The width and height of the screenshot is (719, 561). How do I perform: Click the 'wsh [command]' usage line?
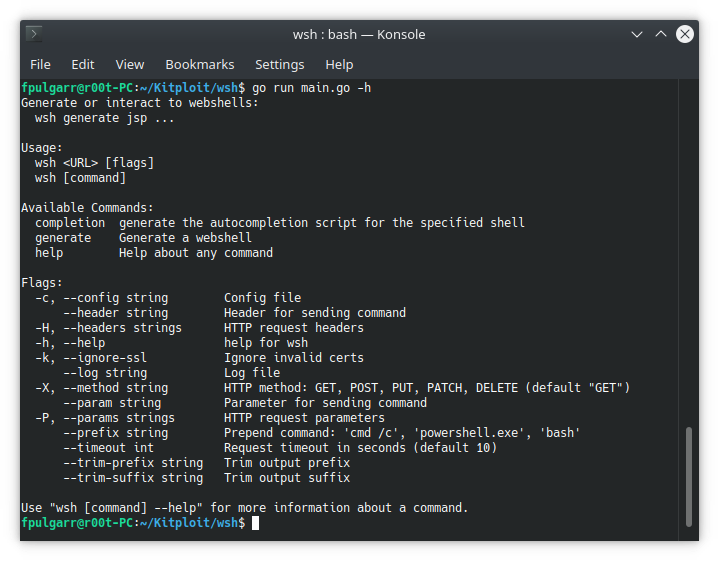pos(80,178)
